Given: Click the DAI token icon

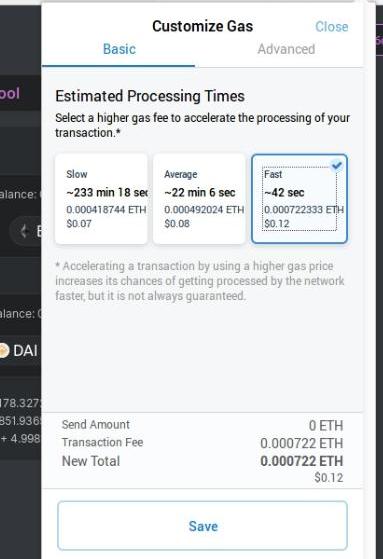Looking at the screenshot, I should (x=3, y=350).
